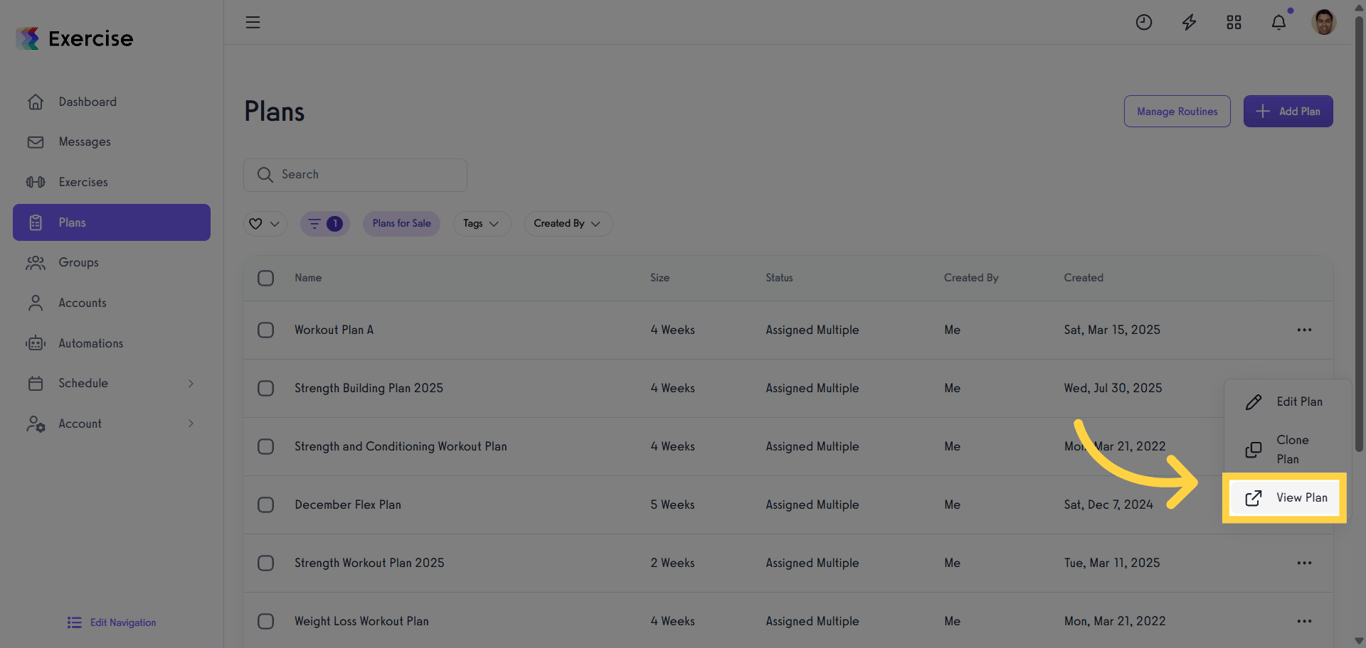Click the 2 Weeks size cell
The image size is (1366, 648).
coord(673,563)
